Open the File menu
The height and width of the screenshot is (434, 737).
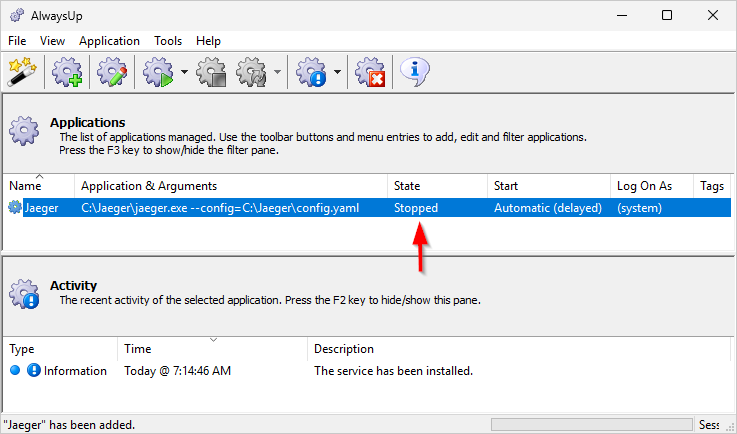coord(17,41)
